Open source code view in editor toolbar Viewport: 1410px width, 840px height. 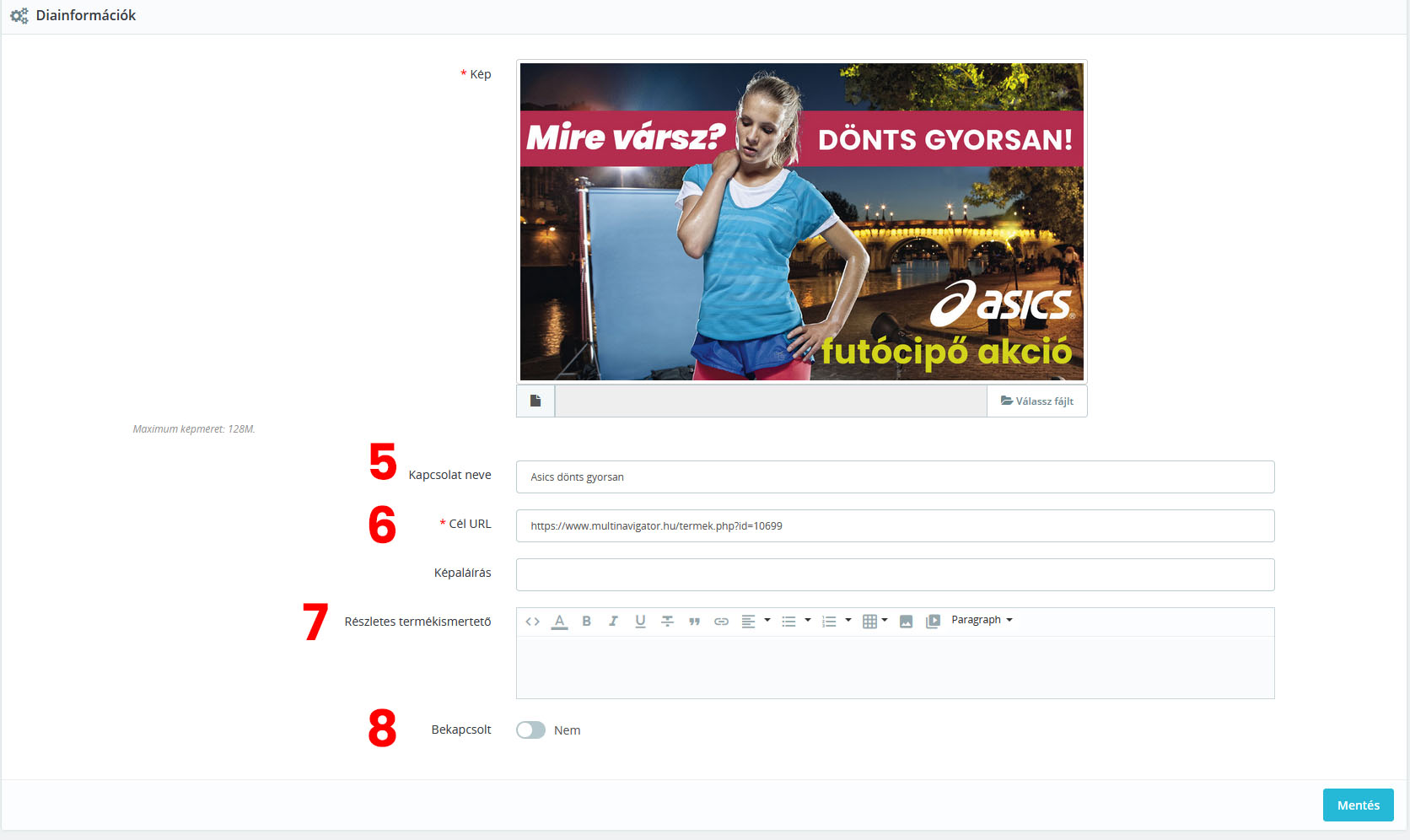(532, 622)
